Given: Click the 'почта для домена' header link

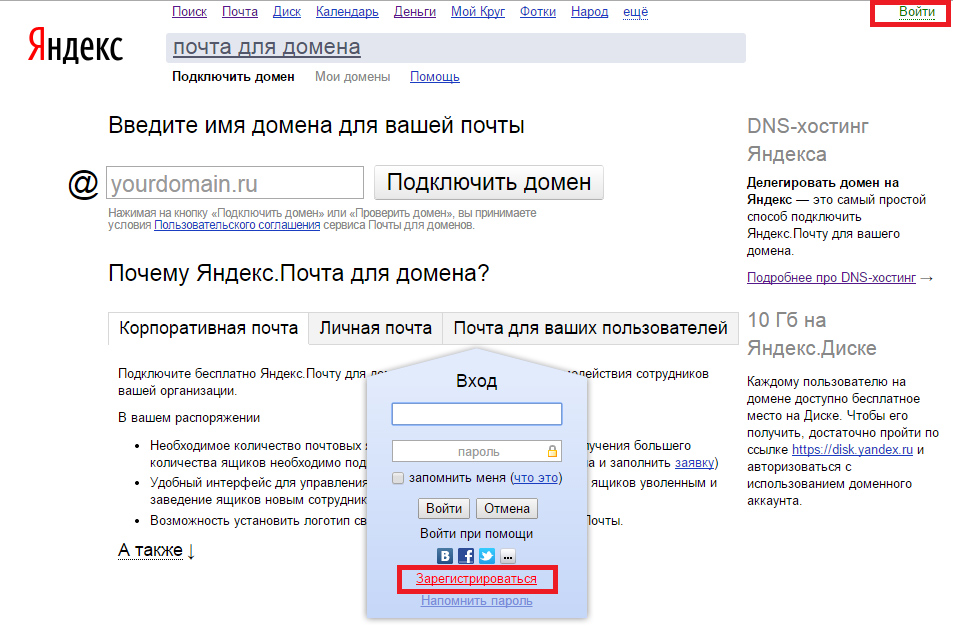Looking at the screenshot, I should 267,47.
